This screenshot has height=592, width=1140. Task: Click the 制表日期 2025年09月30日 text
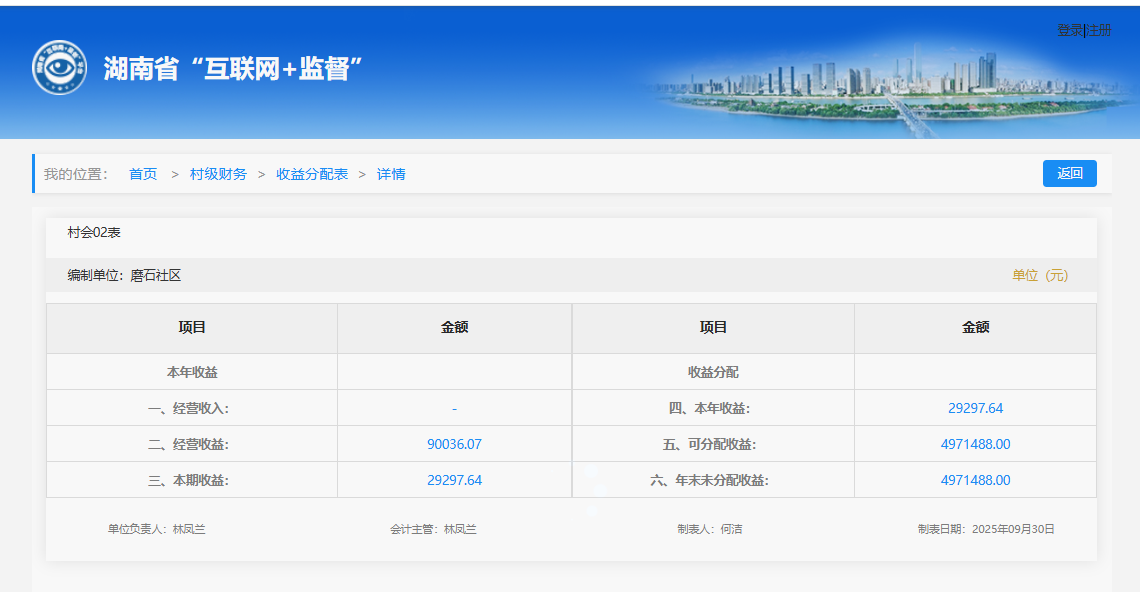[x=986, y=529]
